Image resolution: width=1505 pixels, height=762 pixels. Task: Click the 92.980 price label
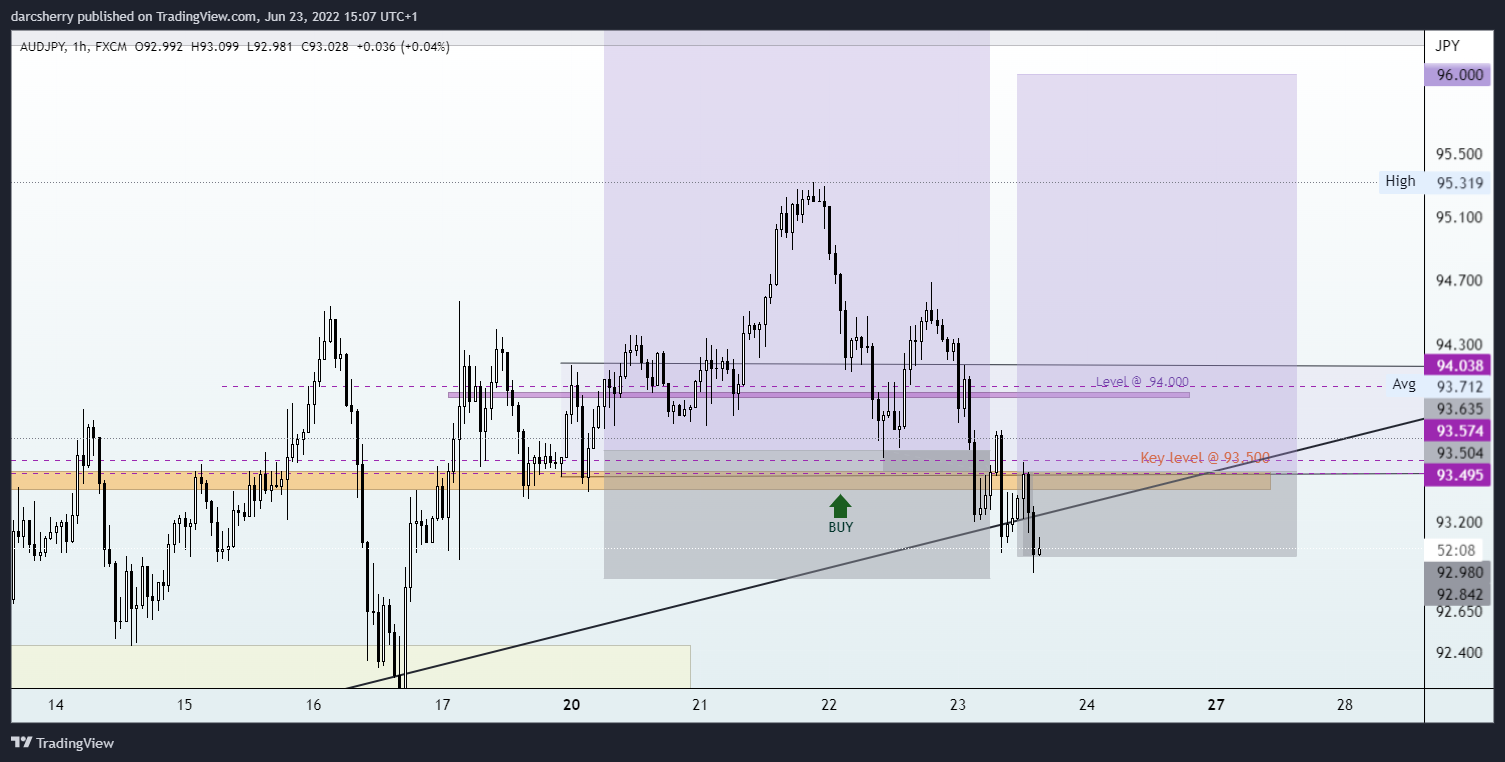point(1458,572)
